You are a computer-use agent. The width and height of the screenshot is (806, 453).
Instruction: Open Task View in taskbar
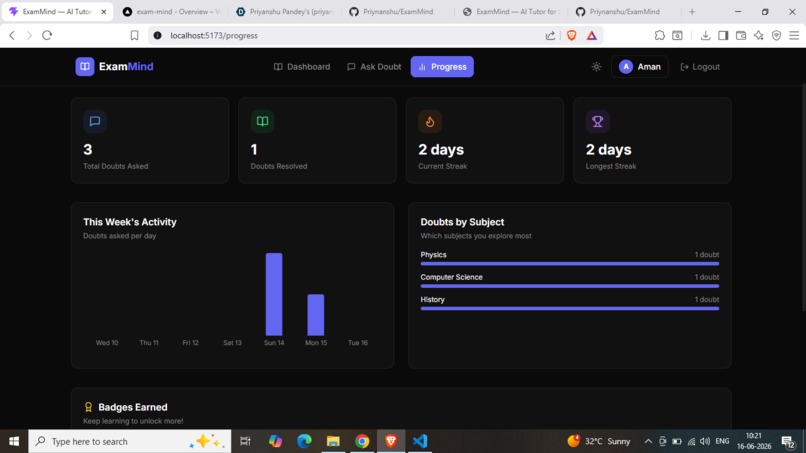tap(245, 441)
